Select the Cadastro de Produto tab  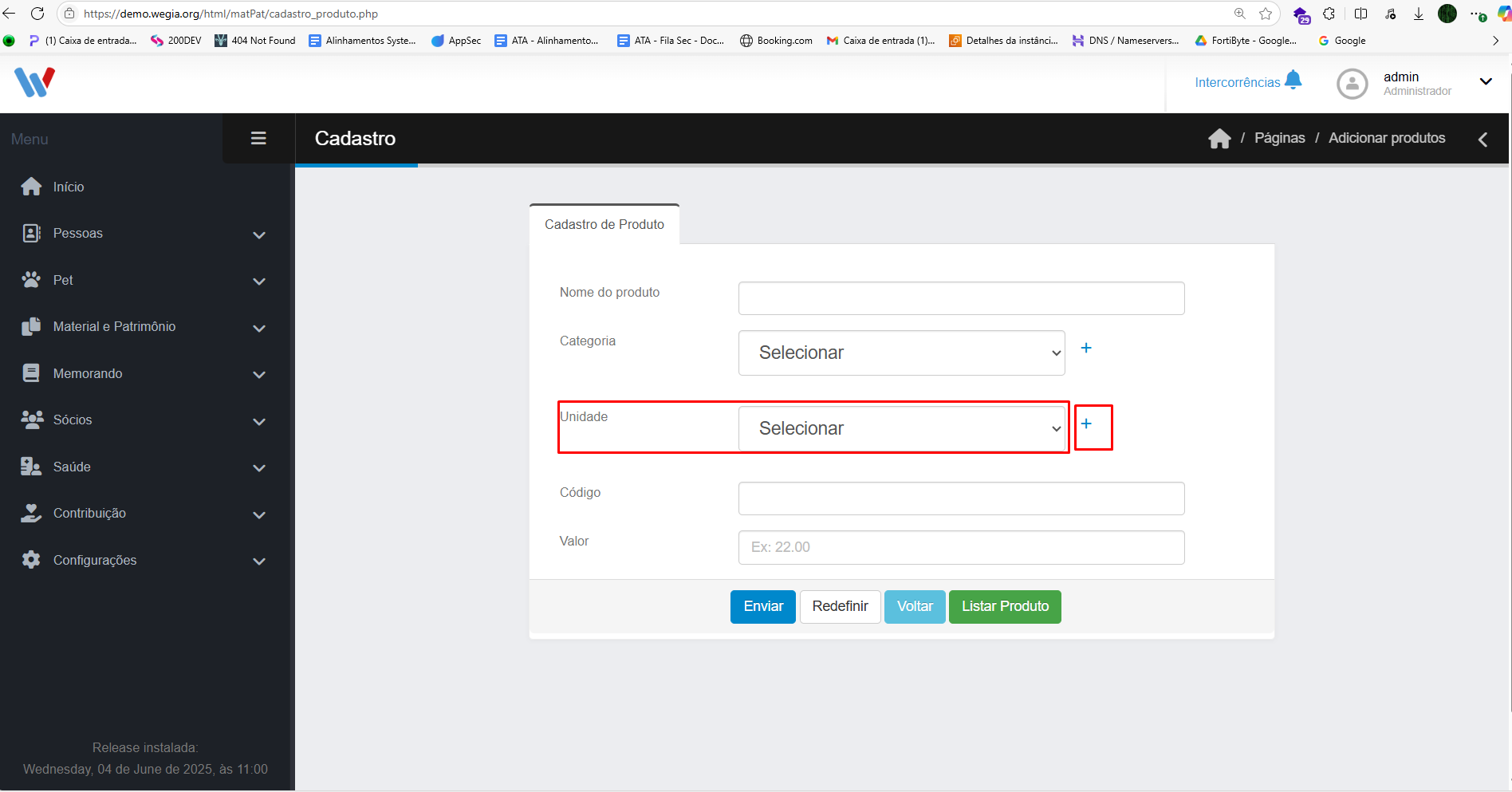click(x=604, y=224)
